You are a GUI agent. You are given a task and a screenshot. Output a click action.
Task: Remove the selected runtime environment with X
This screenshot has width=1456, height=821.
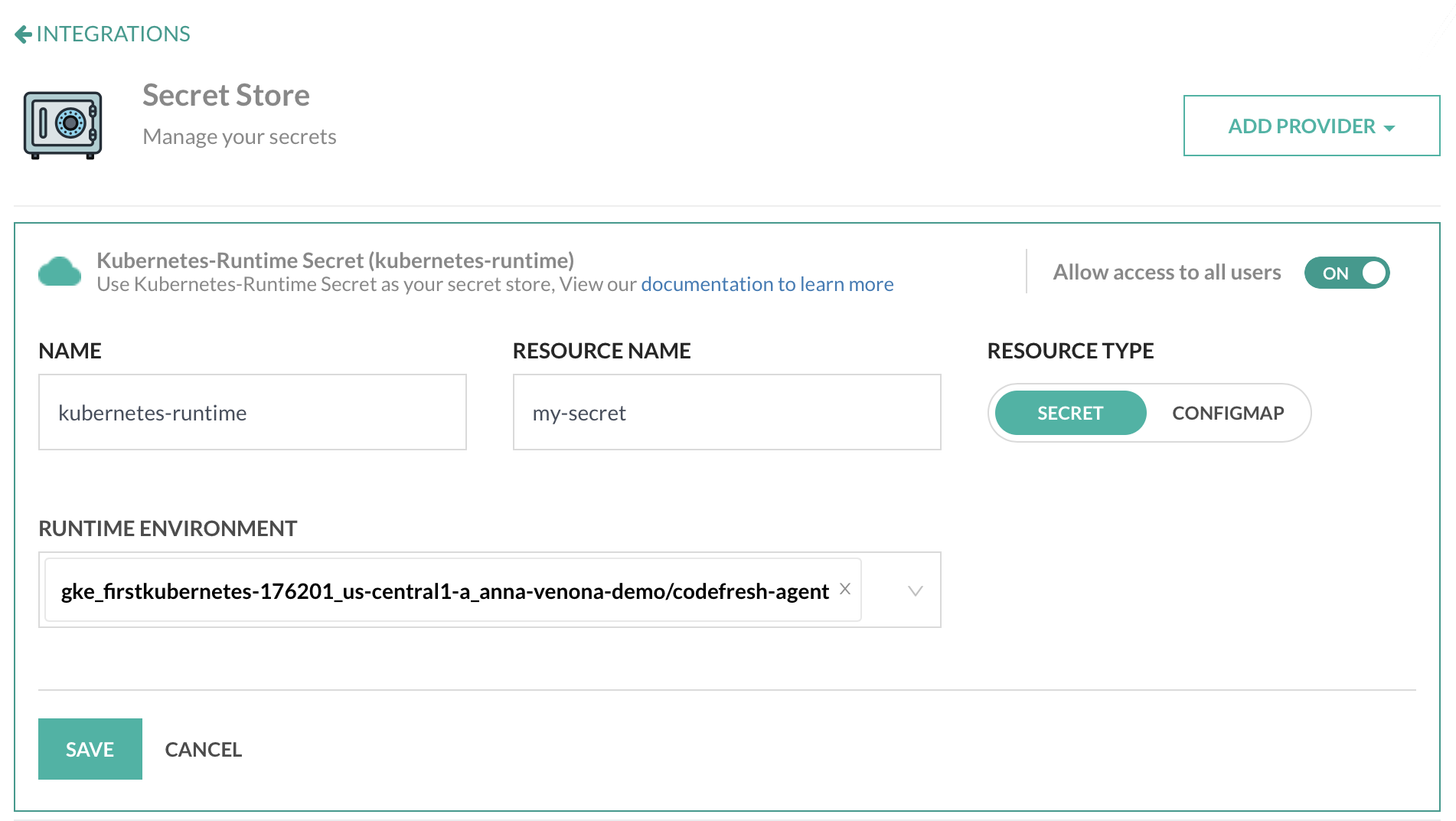point(844,589)
